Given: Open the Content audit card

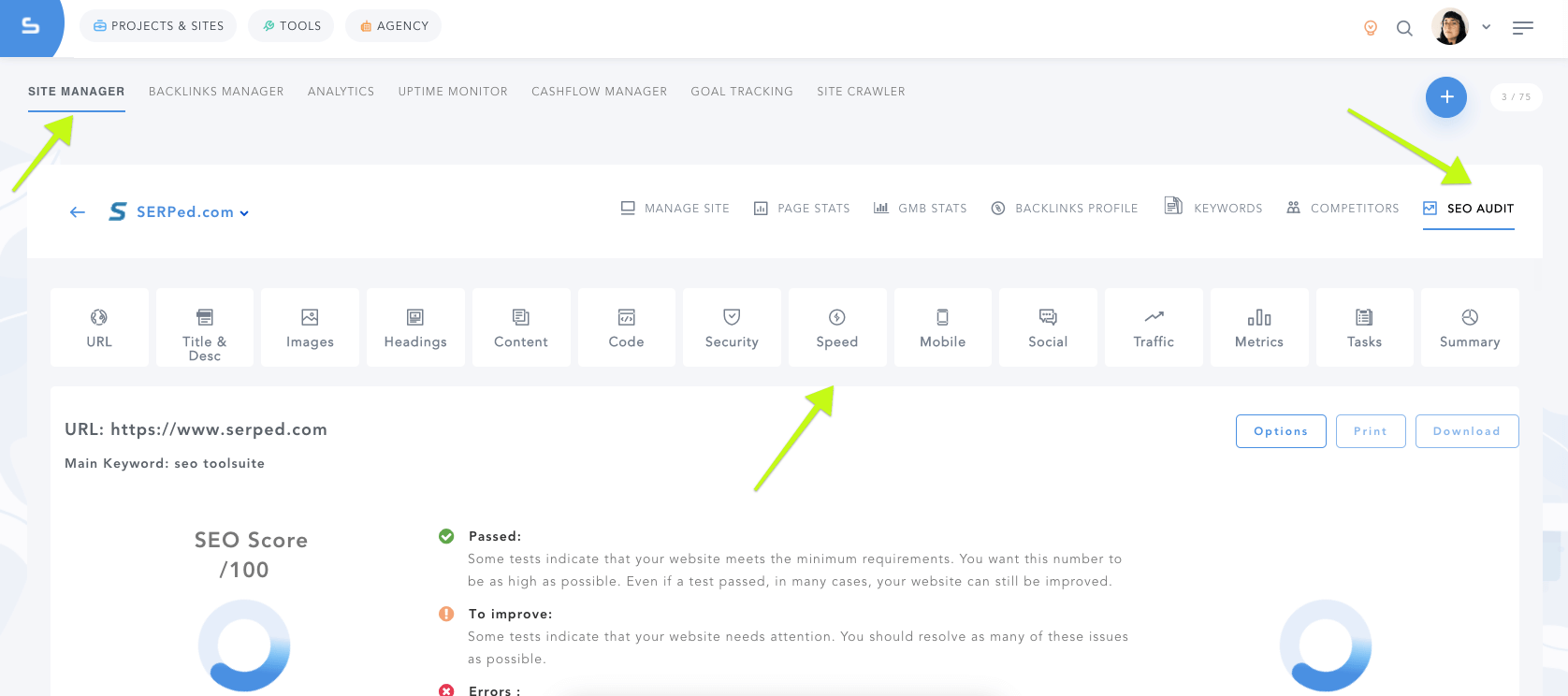Looking at the screenshot, I should pos(521,327).
